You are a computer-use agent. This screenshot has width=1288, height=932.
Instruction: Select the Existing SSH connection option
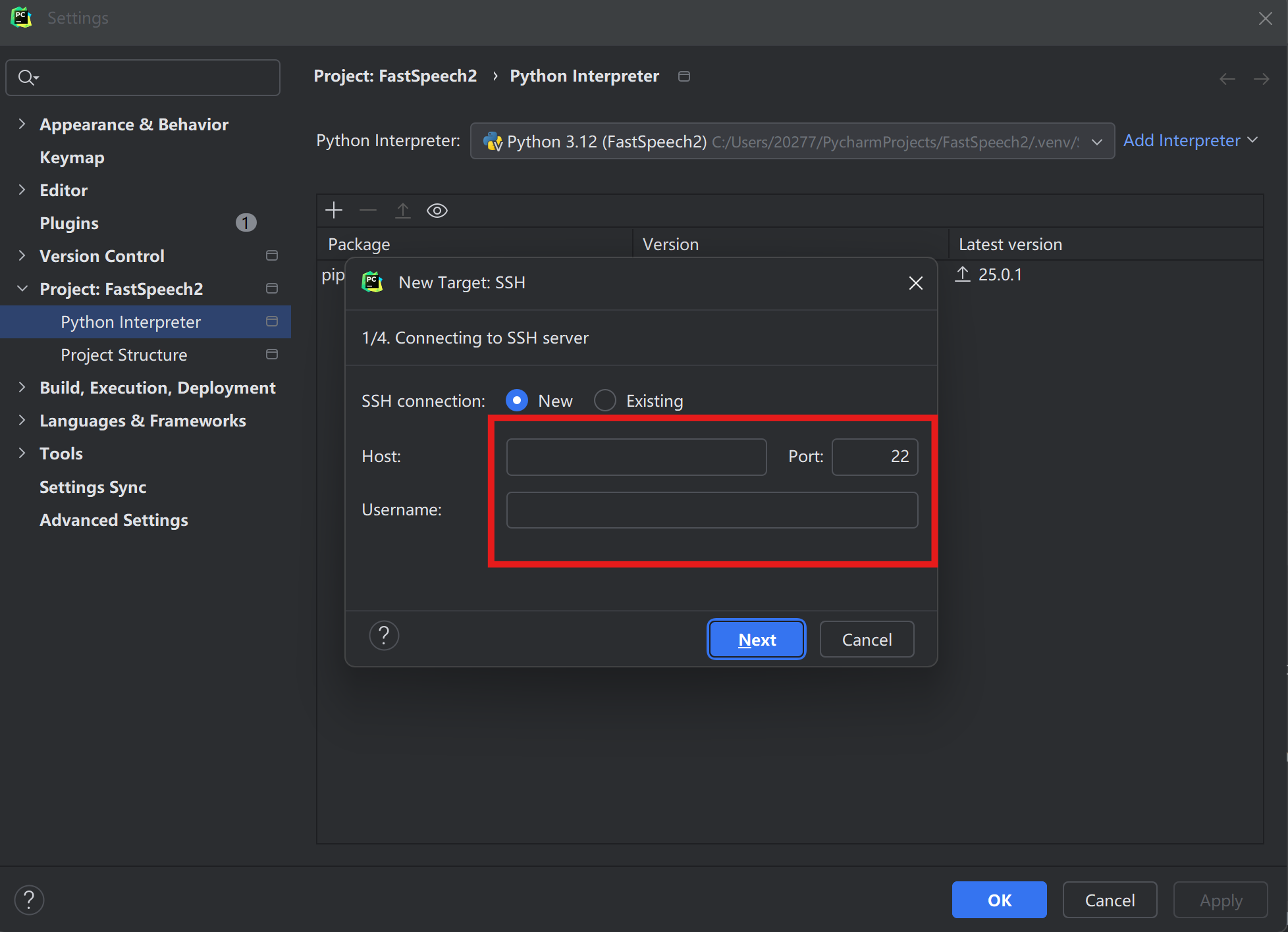tap(605, 400)
